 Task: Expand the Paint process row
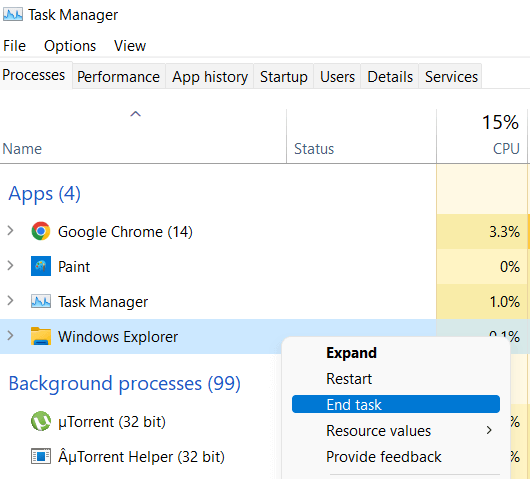(x=10, y=266)
